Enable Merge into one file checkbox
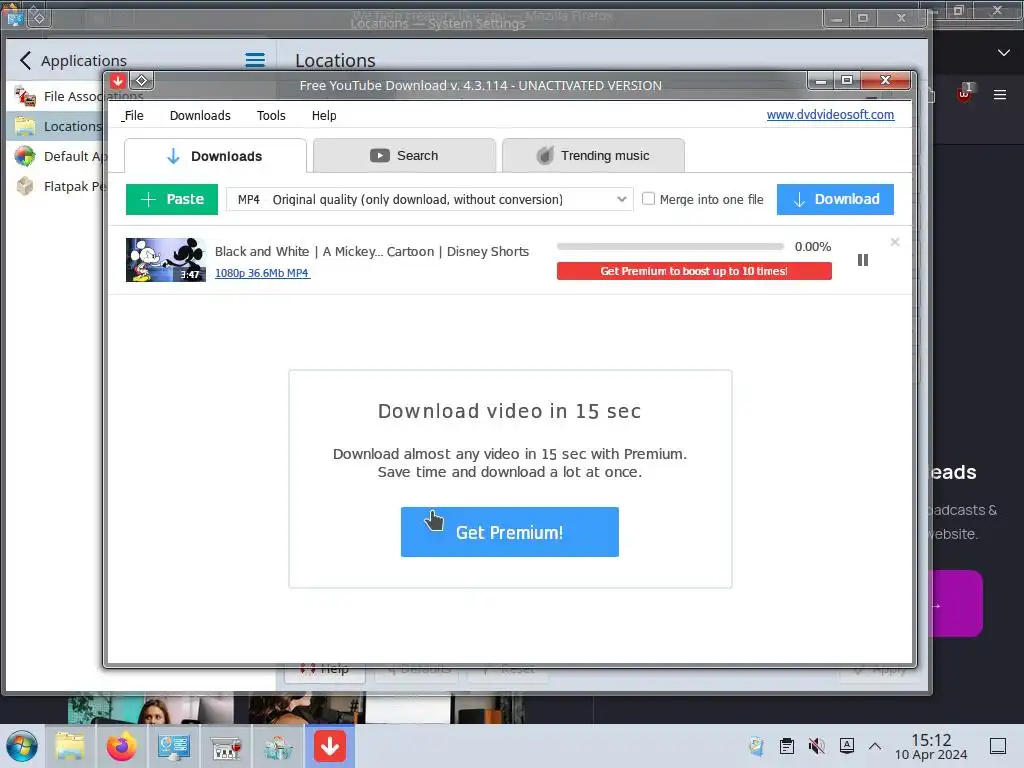 click(648, 199)
